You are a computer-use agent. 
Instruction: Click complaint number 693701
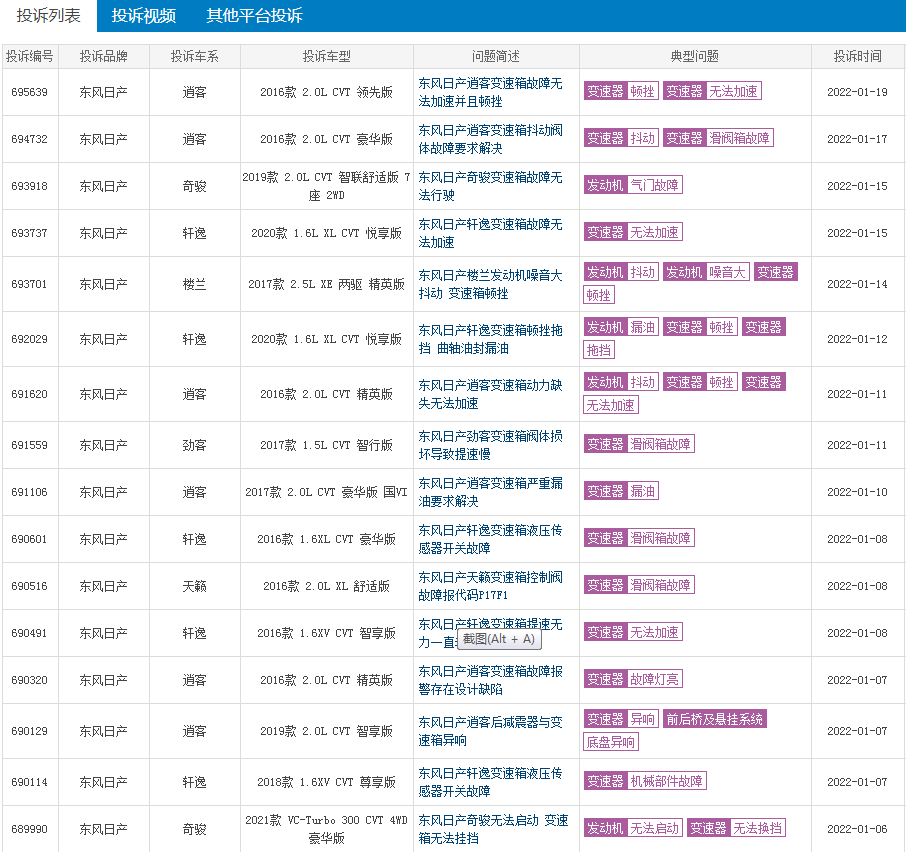click(x=29, y=284)
